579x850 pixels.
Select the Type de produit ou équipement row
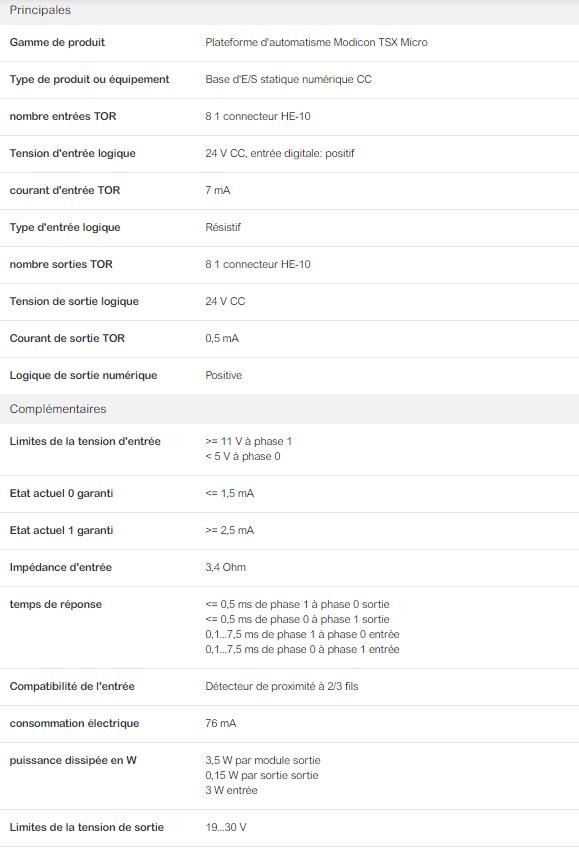click(290, 80)
